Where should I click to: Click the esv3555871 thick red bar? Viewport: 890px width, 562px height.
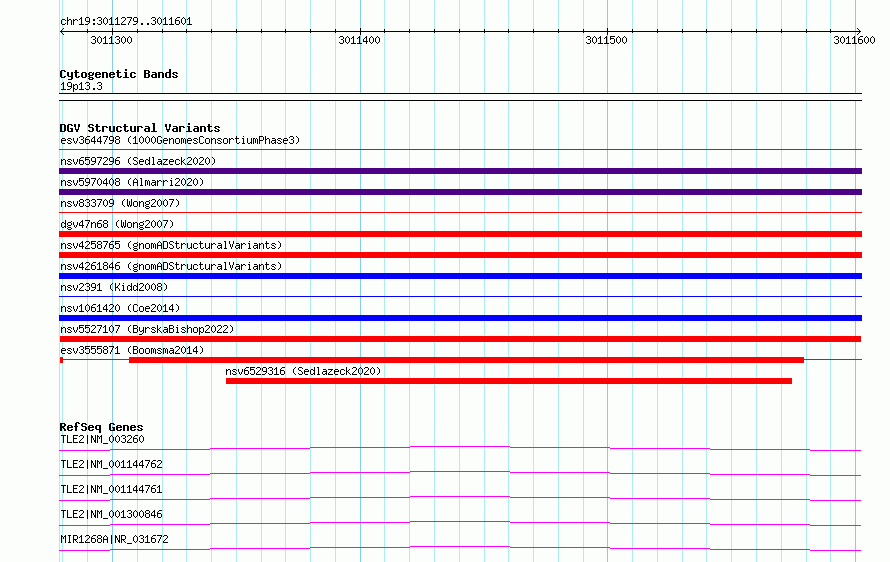[467, 360]
